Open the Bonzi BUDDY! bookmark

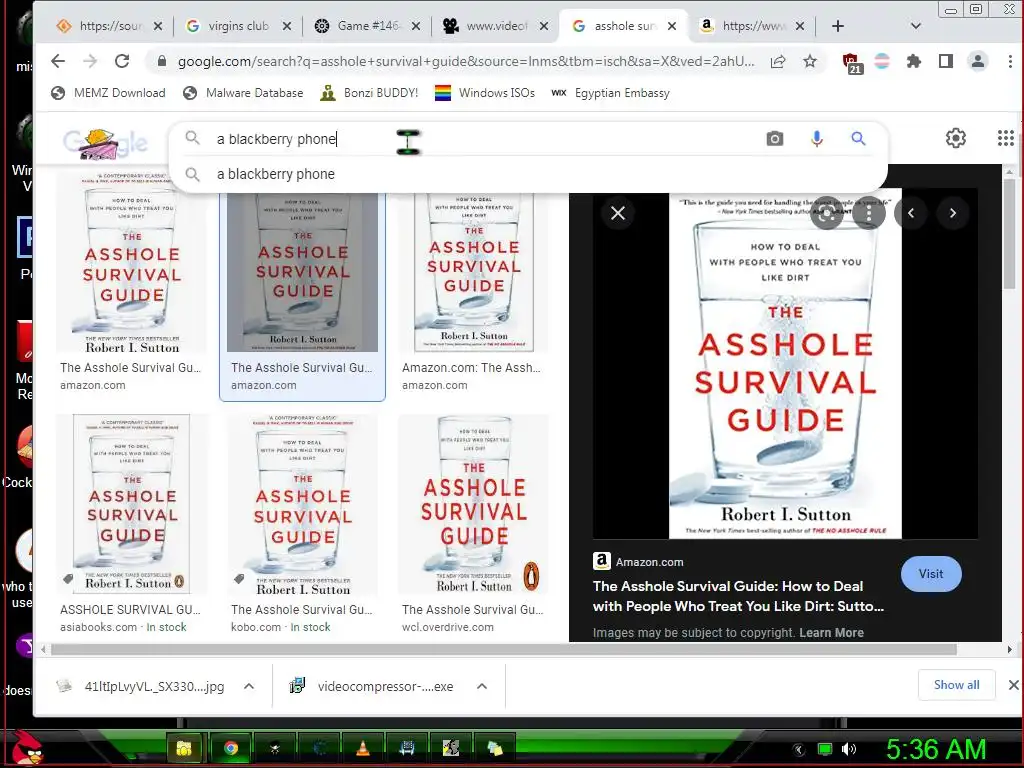click(x=369, y=93)
